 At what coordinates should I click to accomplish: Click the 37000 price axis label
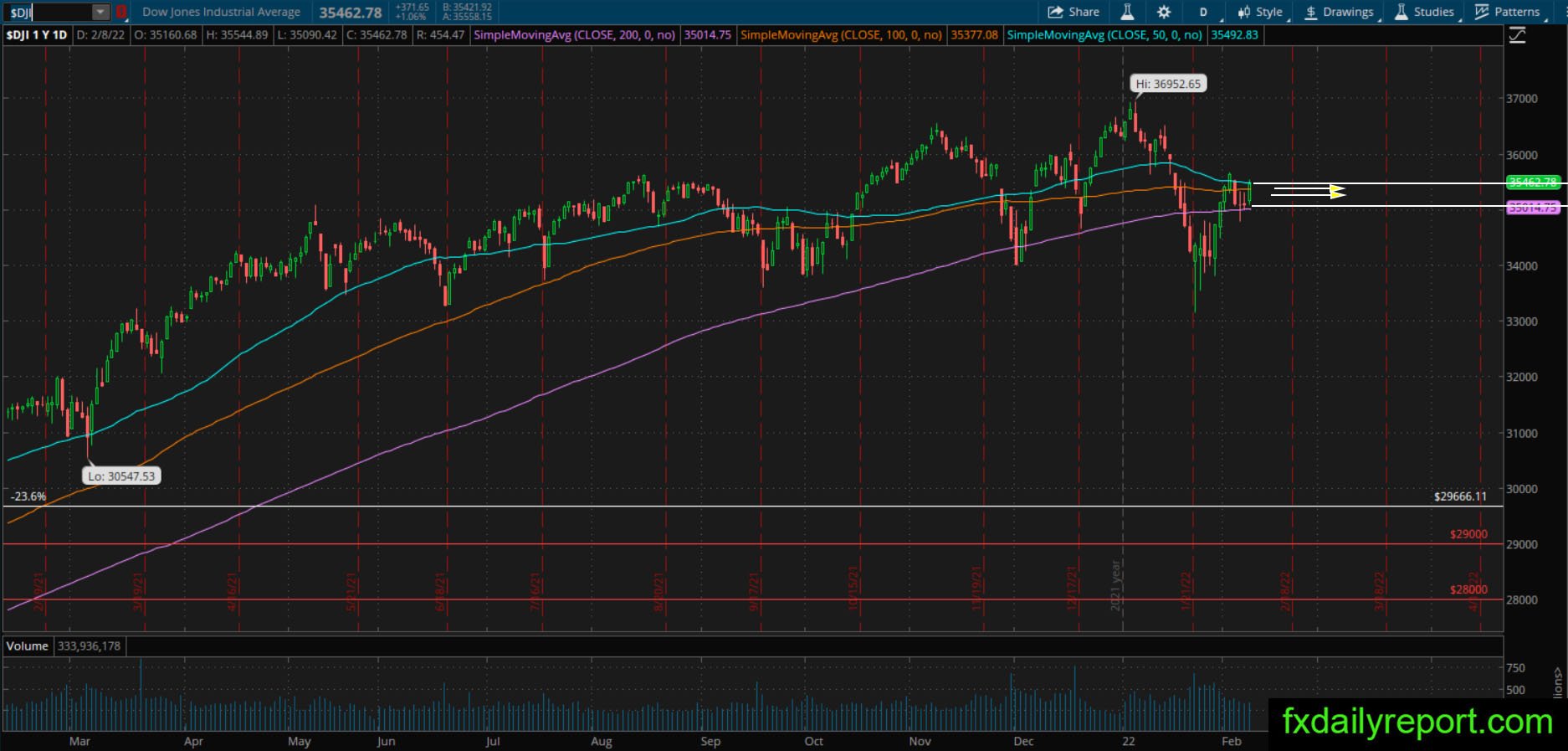tap(1522, 99)
